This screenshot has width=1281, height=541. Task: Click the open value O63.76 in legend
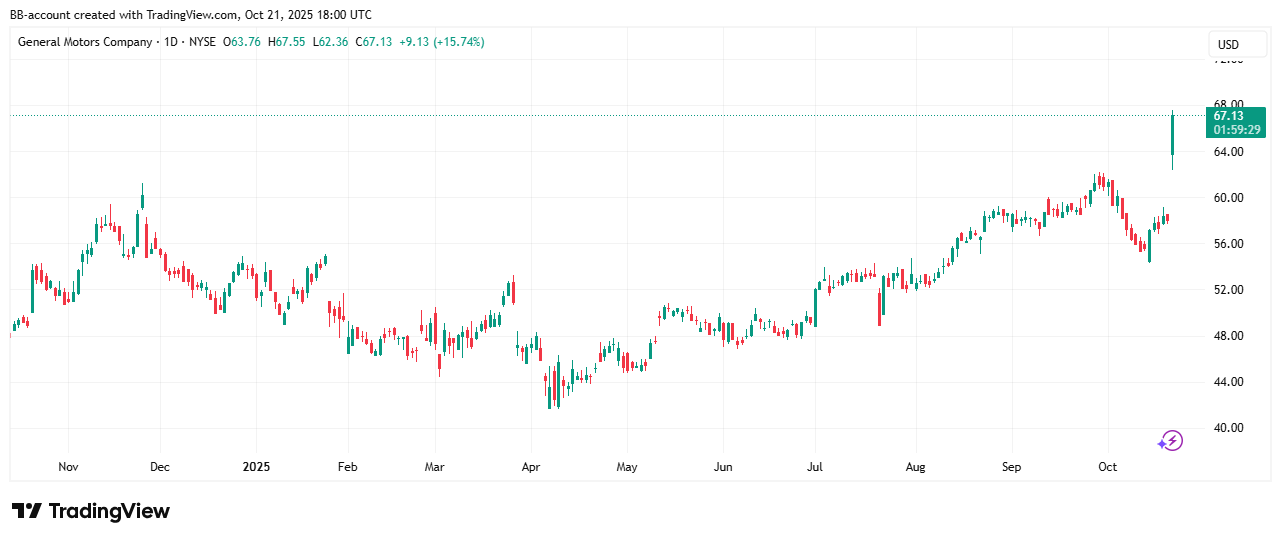(243, 42)
